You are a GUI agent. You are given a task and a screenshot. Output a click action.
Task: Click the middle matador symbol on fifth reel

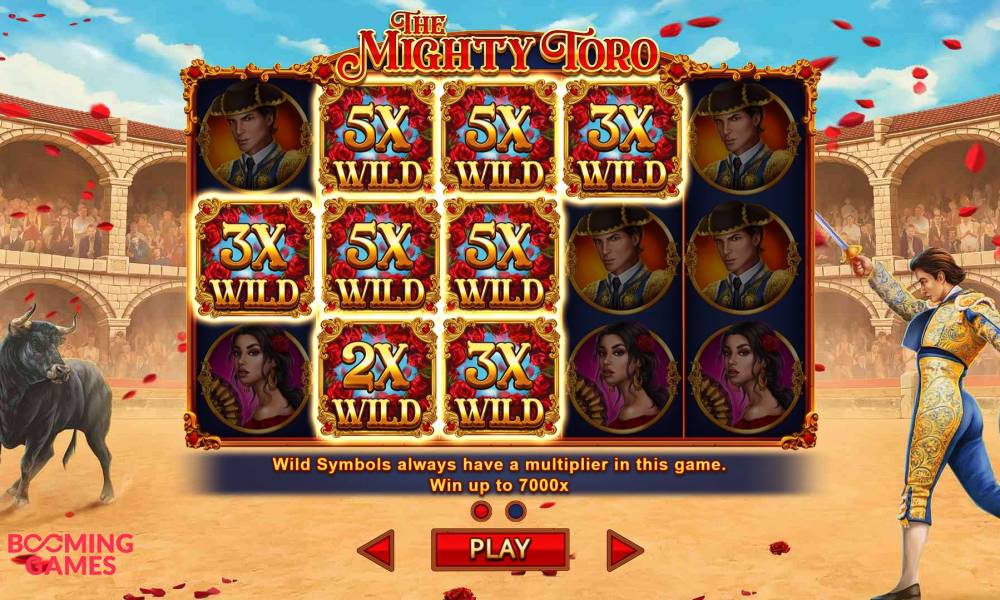[744, 258]
